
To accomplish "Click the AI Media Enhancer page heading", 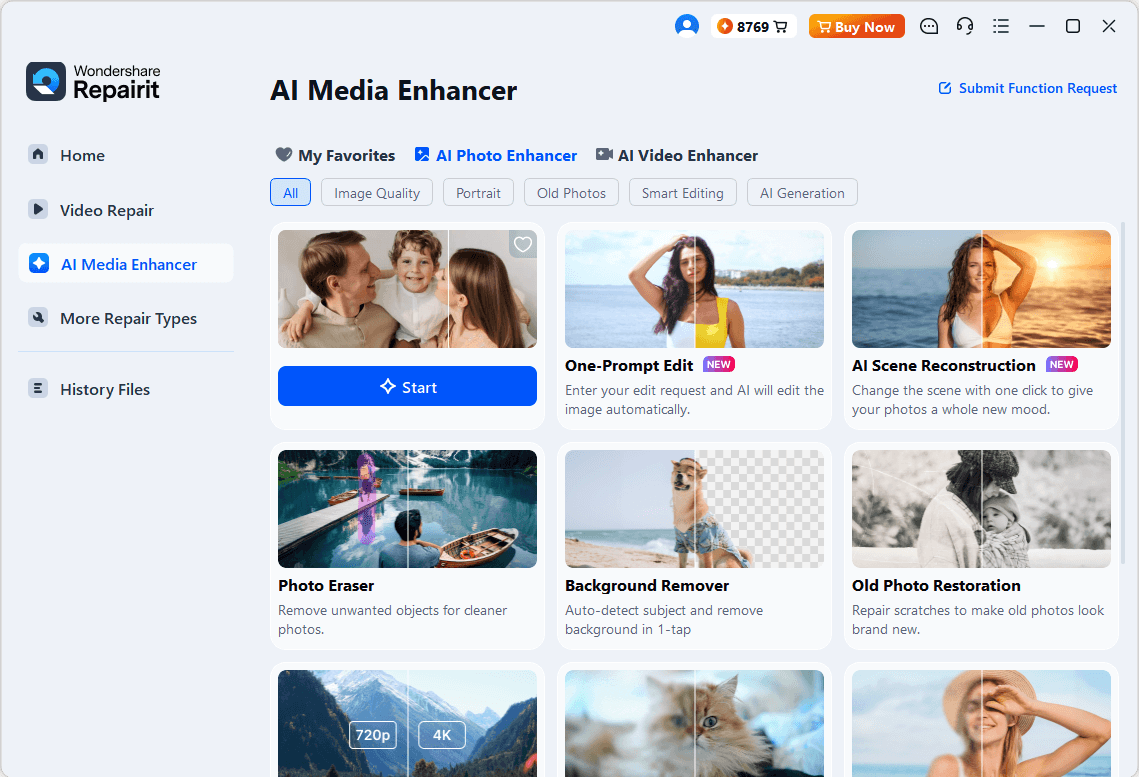I will pyautogui.click(x=394, y=91).
